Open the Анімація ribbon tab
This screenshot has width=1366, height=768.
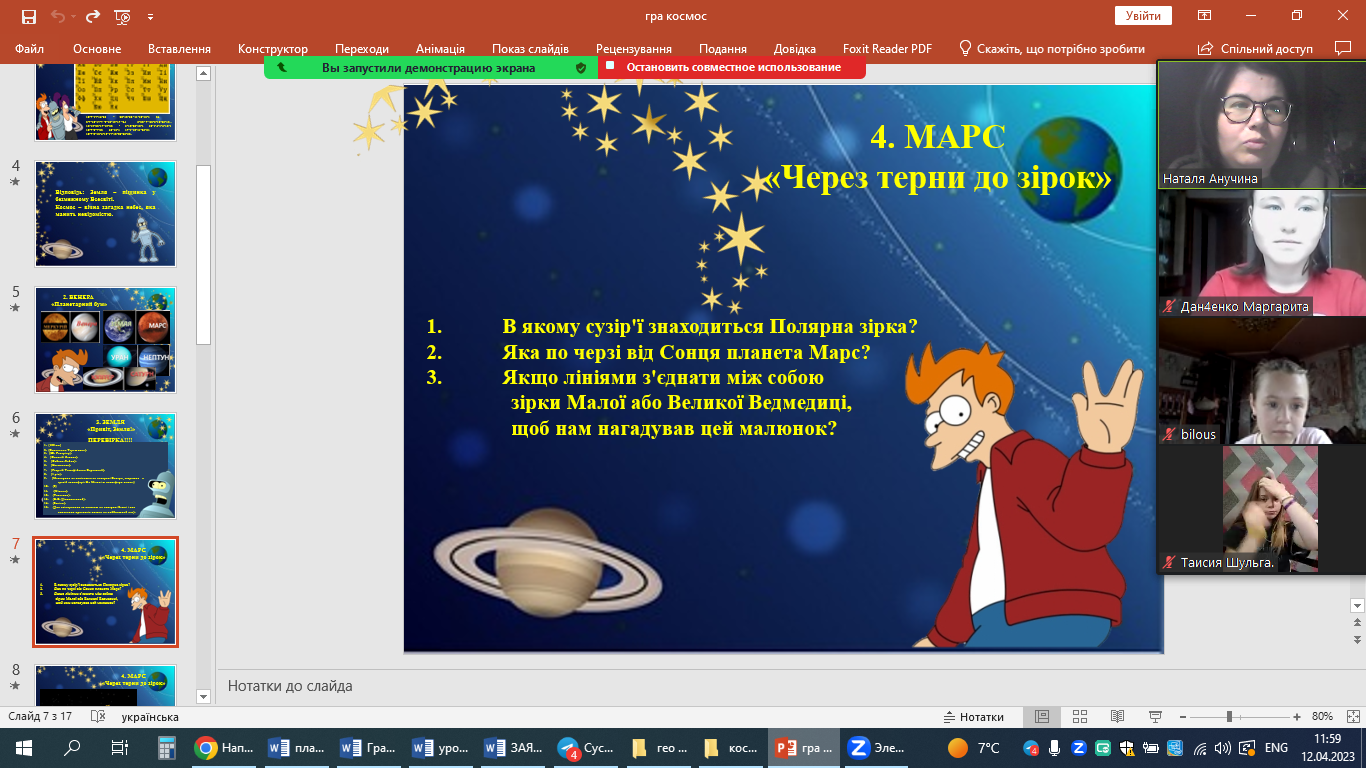(x=440, y=49)
